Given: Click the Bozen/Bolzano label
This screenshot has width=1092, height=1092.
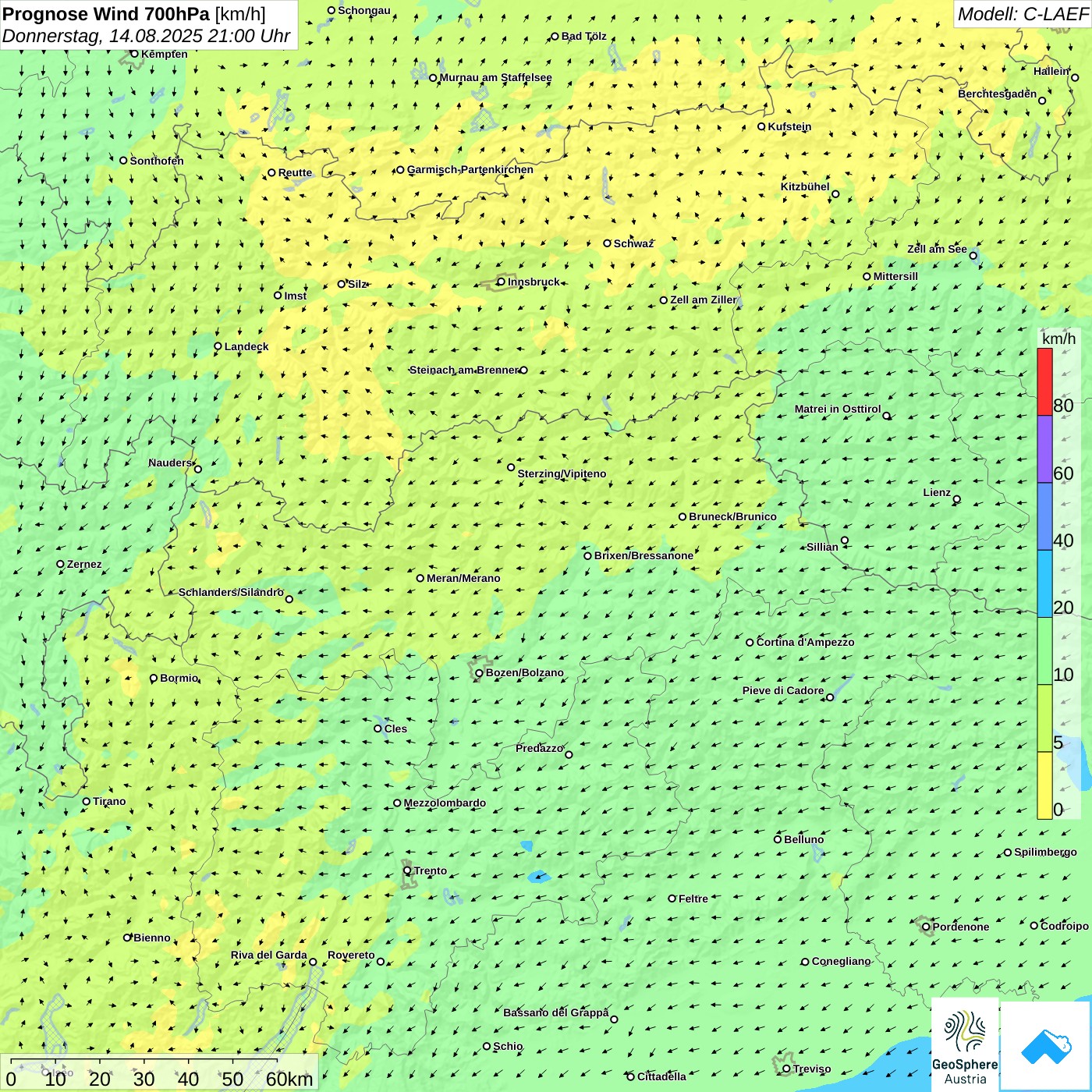Looking at the screenshot, I should (x=524, y=672).
